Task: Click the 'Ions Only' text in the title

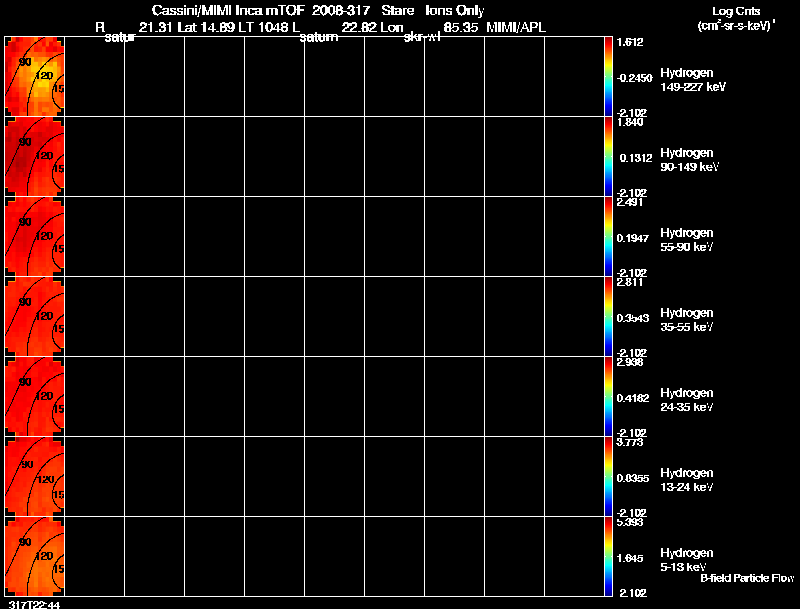Action: coord(454,11)
